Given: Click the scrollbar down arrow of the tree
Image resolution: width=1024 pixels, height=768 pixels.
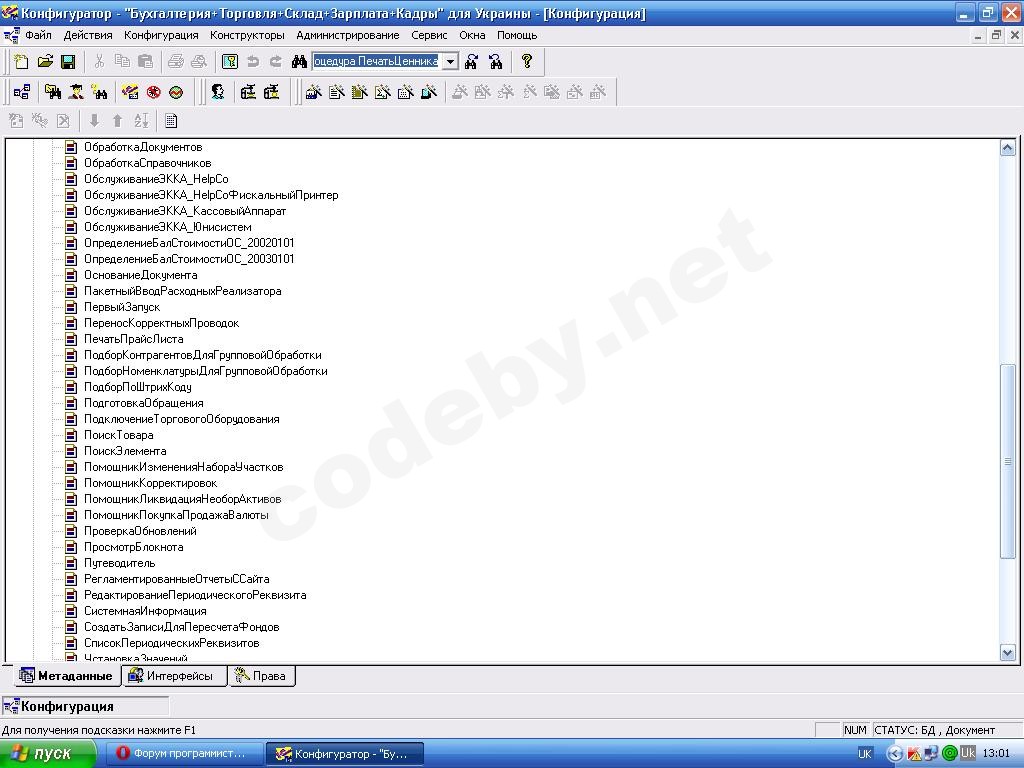Looking at the screenshot, I should pyautogui.click(x=1007, y=652).
